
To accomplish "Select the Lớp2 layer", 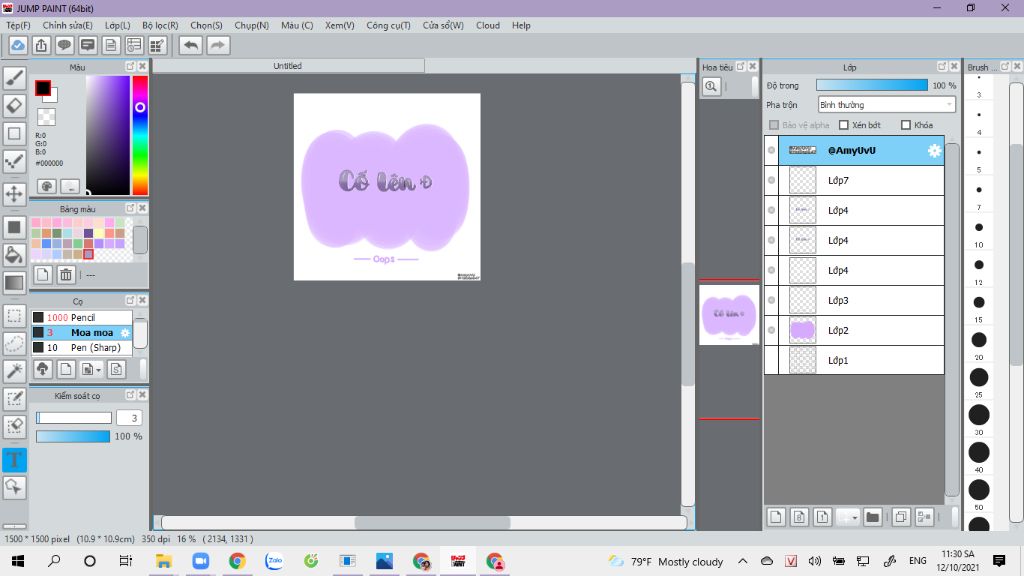I will (x=861, y=330).
